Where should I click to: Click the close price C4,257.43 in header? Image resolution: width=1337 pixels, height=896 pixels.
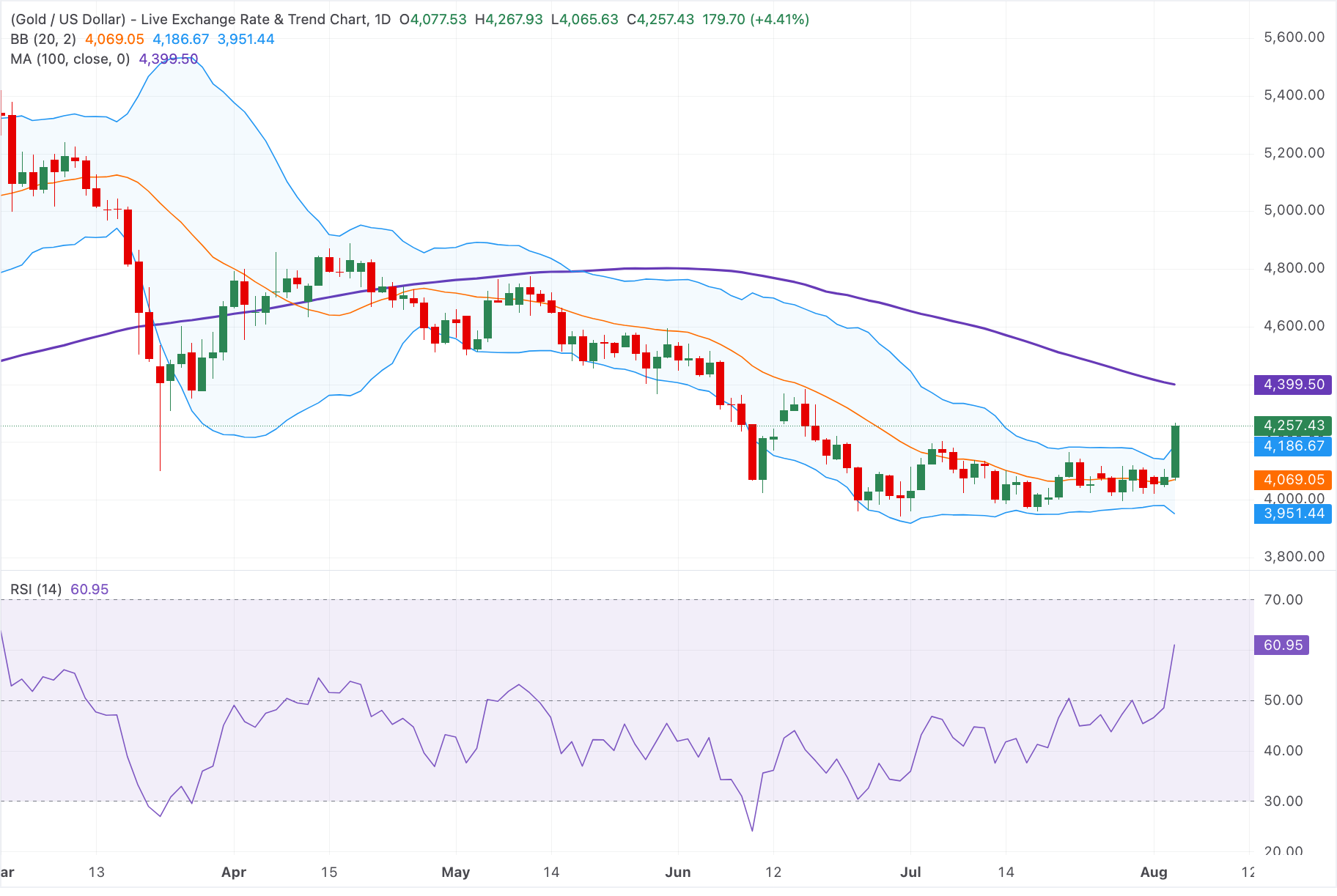(660, 19)
